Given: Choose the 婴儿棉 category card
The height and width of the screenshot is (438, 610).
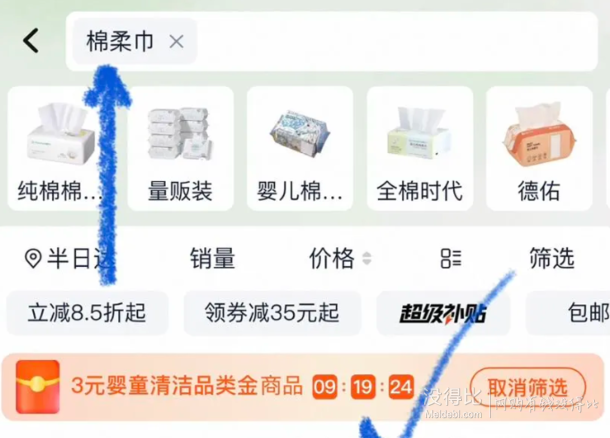Looking at the screenshot, I should click(300, 149).
